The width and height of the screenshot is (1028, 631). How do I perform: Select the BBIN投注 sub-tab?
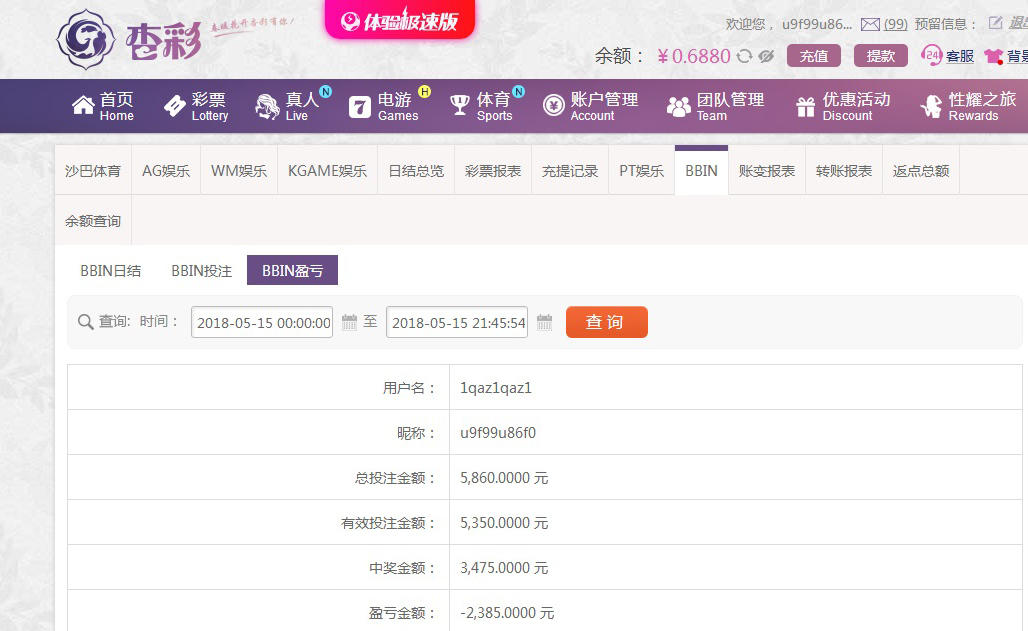point(201,270)
